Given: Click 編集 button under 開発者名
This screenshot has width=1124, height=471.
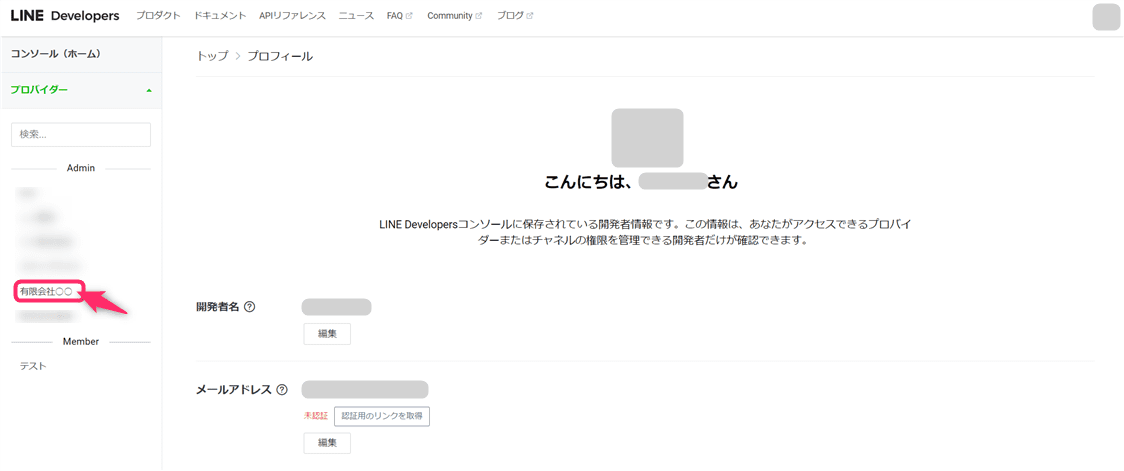Looking at the screenshot, I should pos(327,334).
